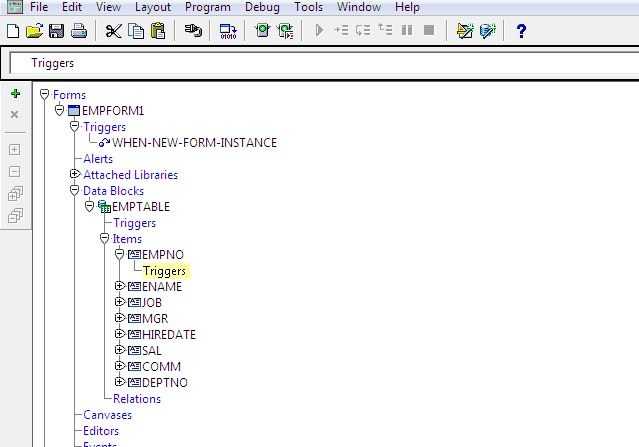Screen dimensions: 639x447
Task: Expand the MGR item node
Action: click(119, 318)
